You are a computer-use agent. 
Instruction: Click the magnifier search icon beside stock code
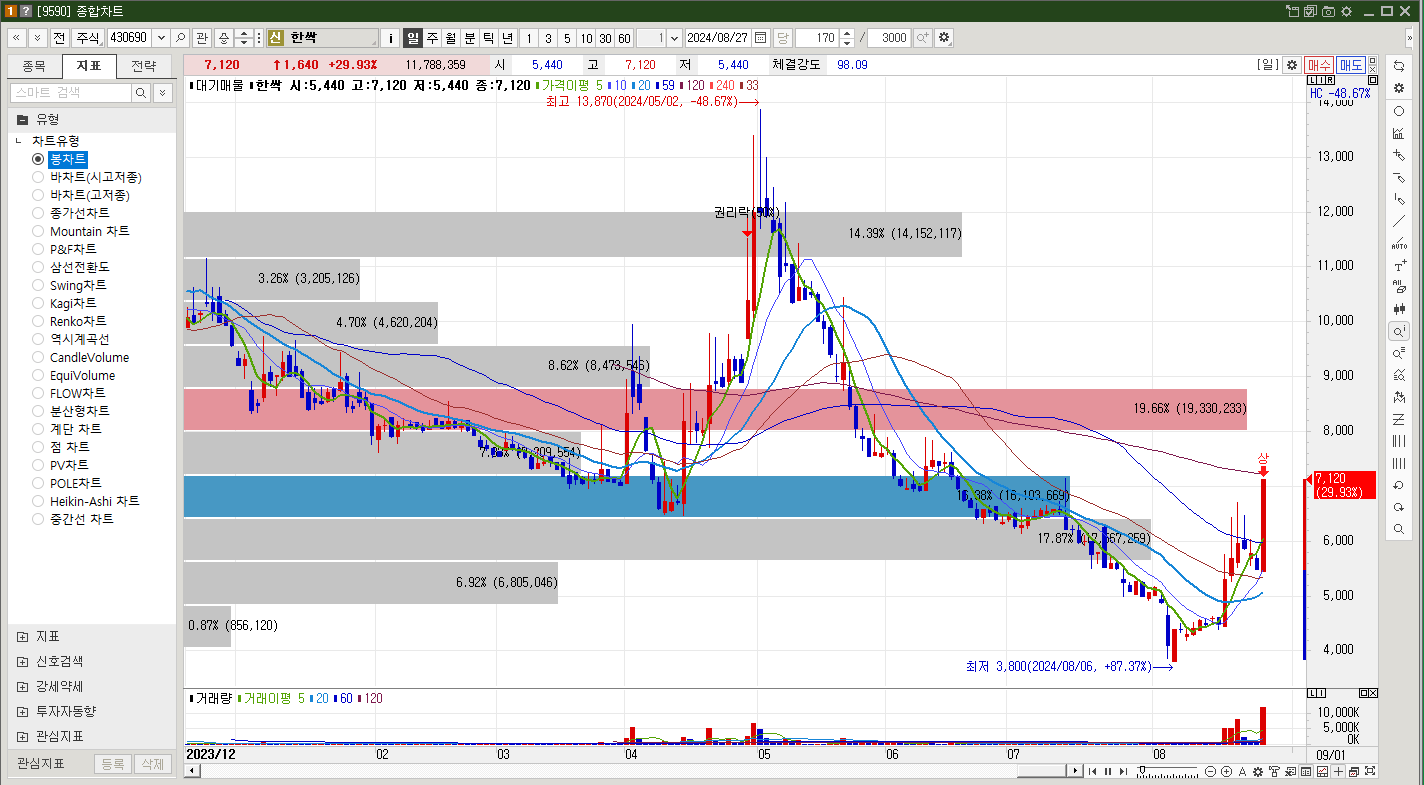click(180, 38)
